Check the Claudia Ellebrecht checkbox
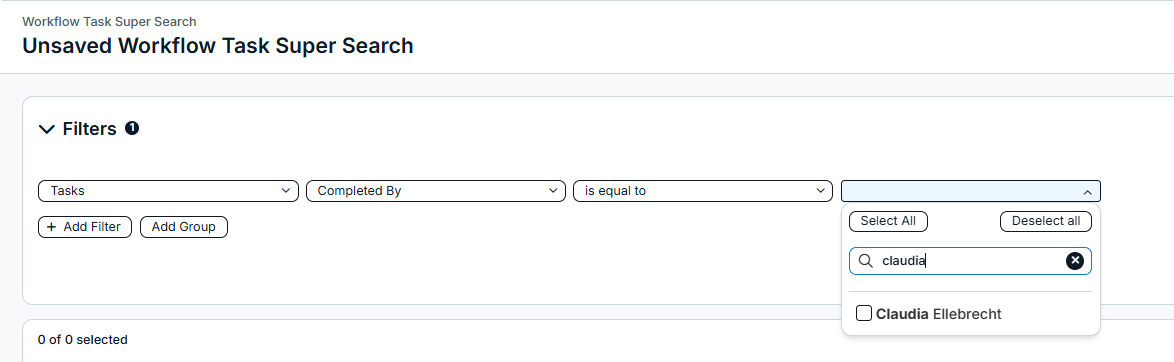The image size is (1174, 362). [864, 313]
